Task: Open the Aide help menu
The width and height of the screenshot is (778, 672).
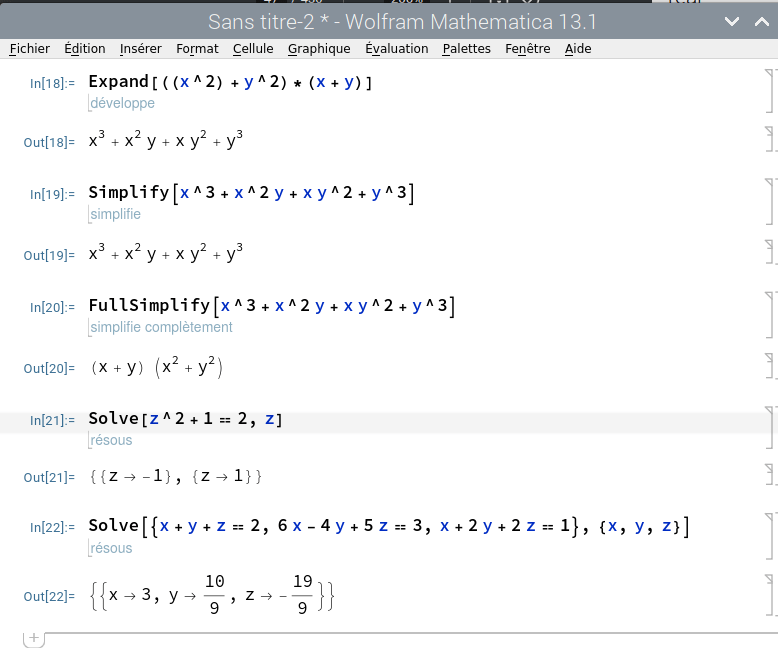Action: (x=577, y=48)
